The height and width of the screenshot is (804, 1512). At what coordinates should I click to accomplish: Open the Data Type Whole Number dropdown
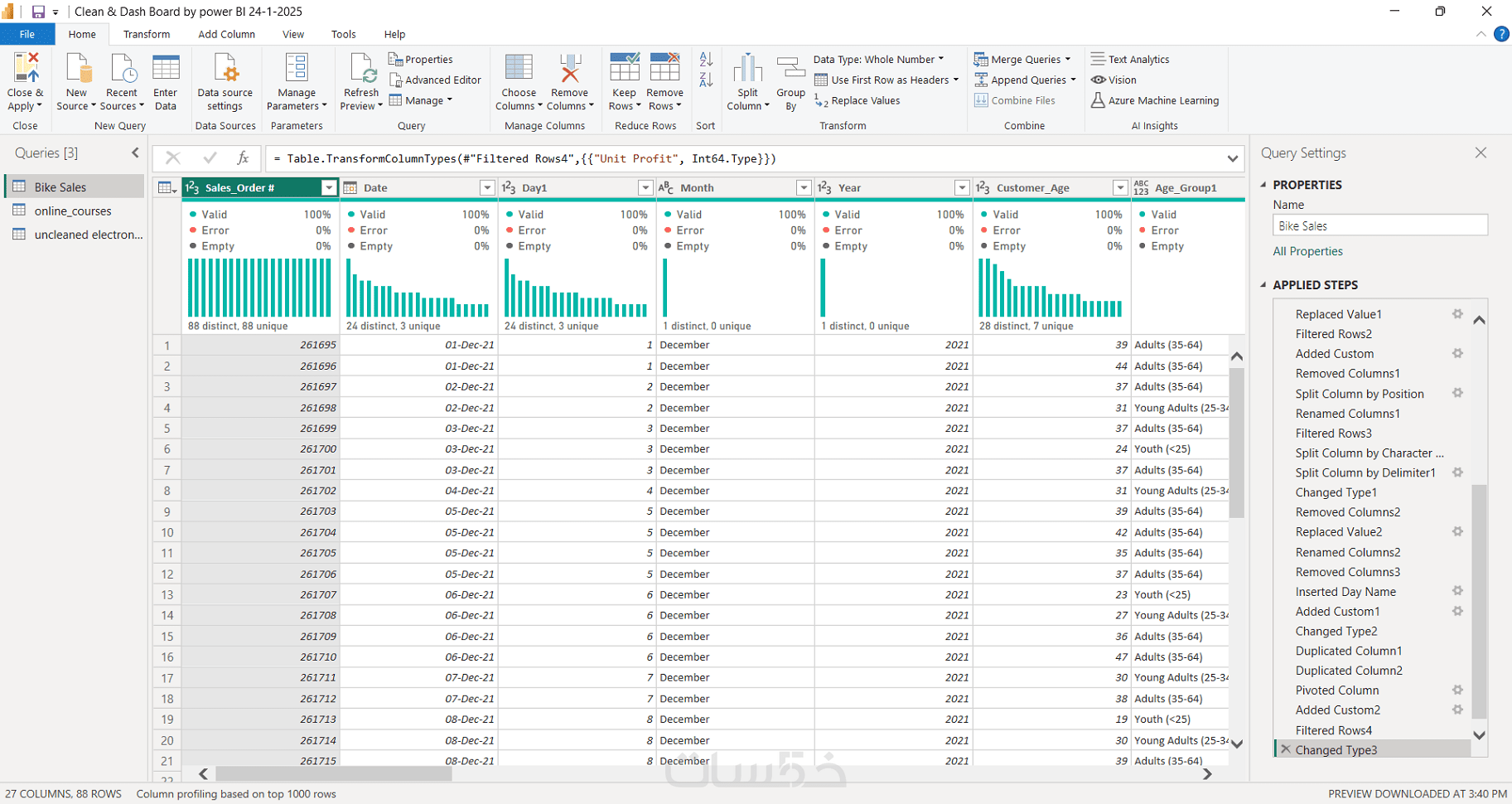tap(878, 60)
